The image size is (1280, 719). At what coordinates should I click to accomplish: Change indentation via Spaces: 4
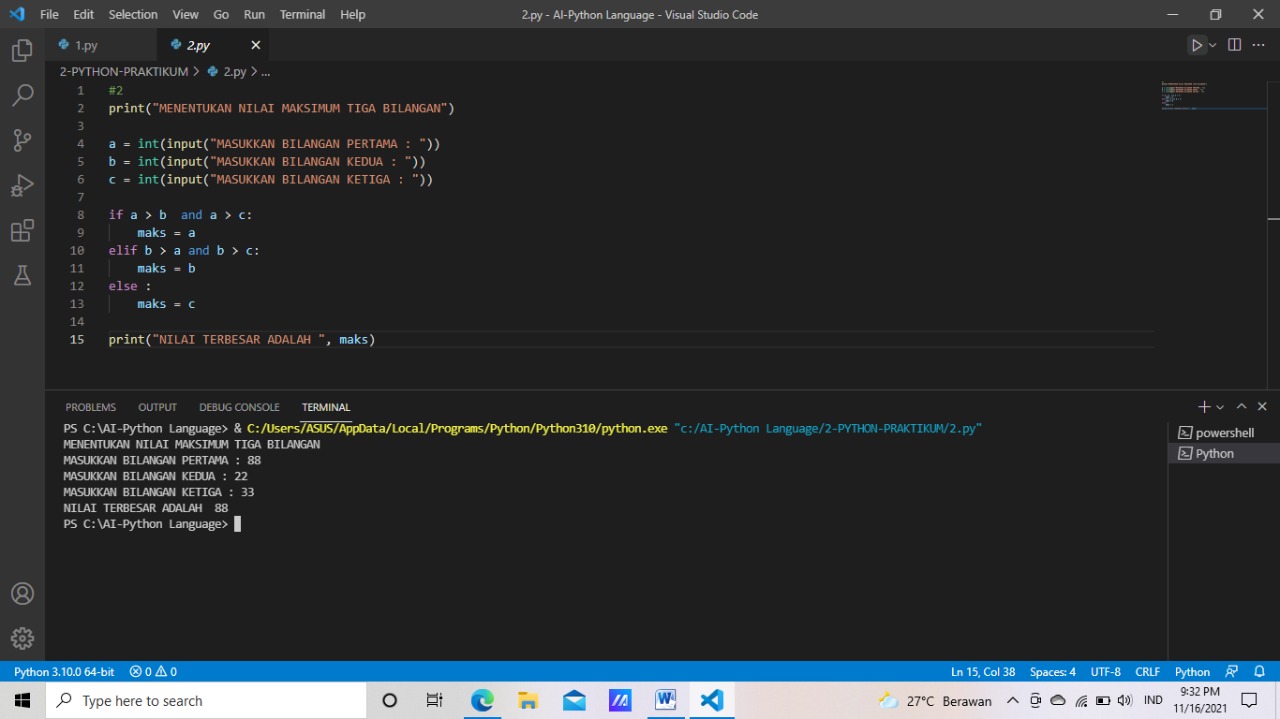point(1052,671)
